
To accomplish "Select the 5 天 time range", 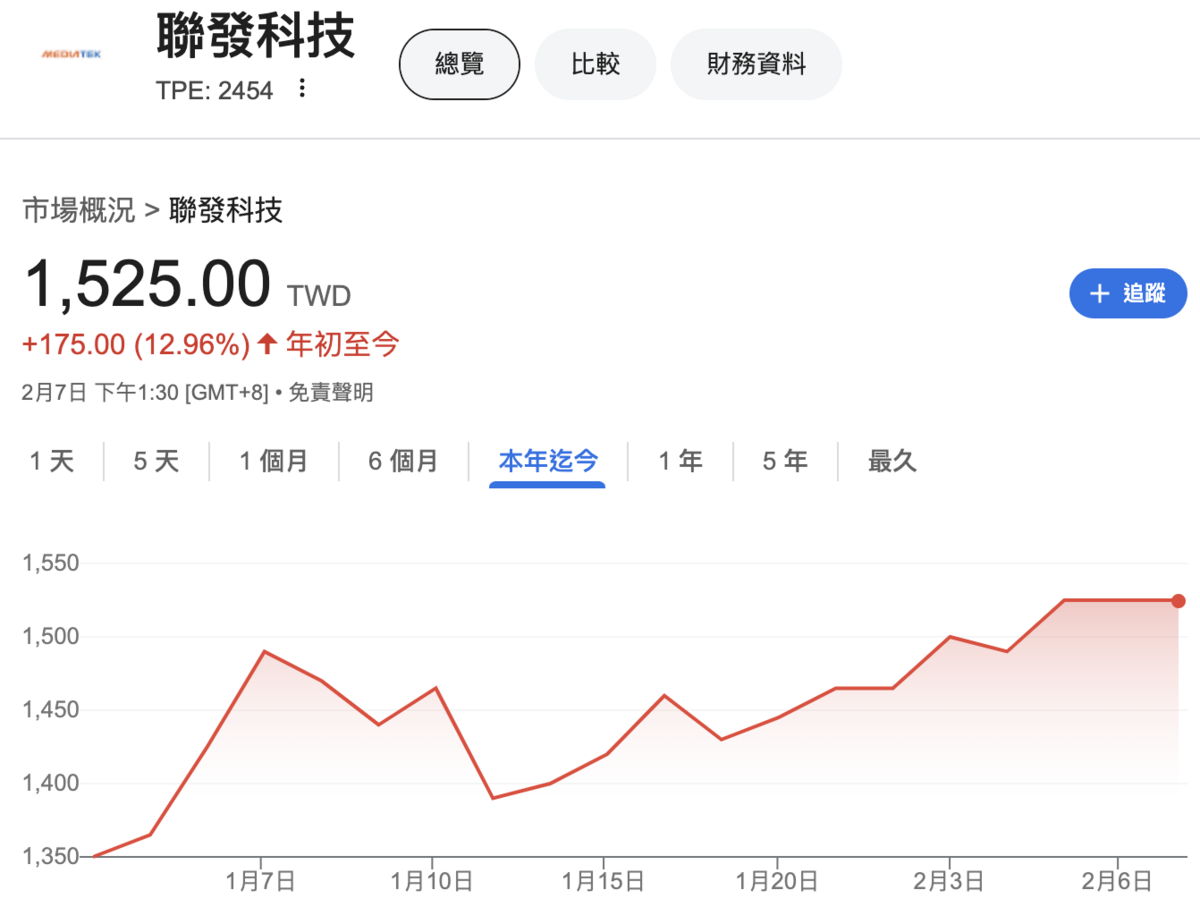I will pyautogui.click(x=156, y=461).
